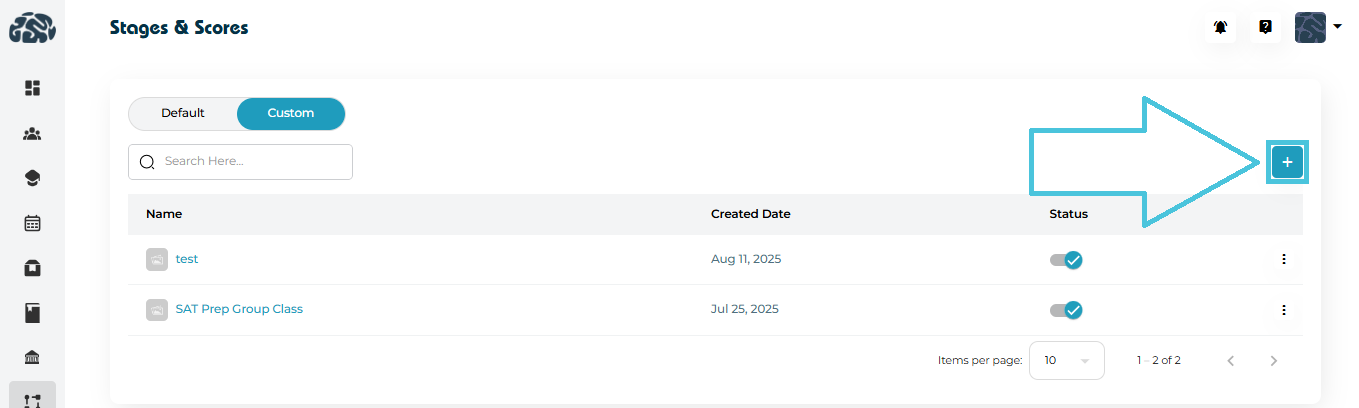1359x408 pixels.
Task: Open the users group icon in sidebar
Action: tap(32, 133)
